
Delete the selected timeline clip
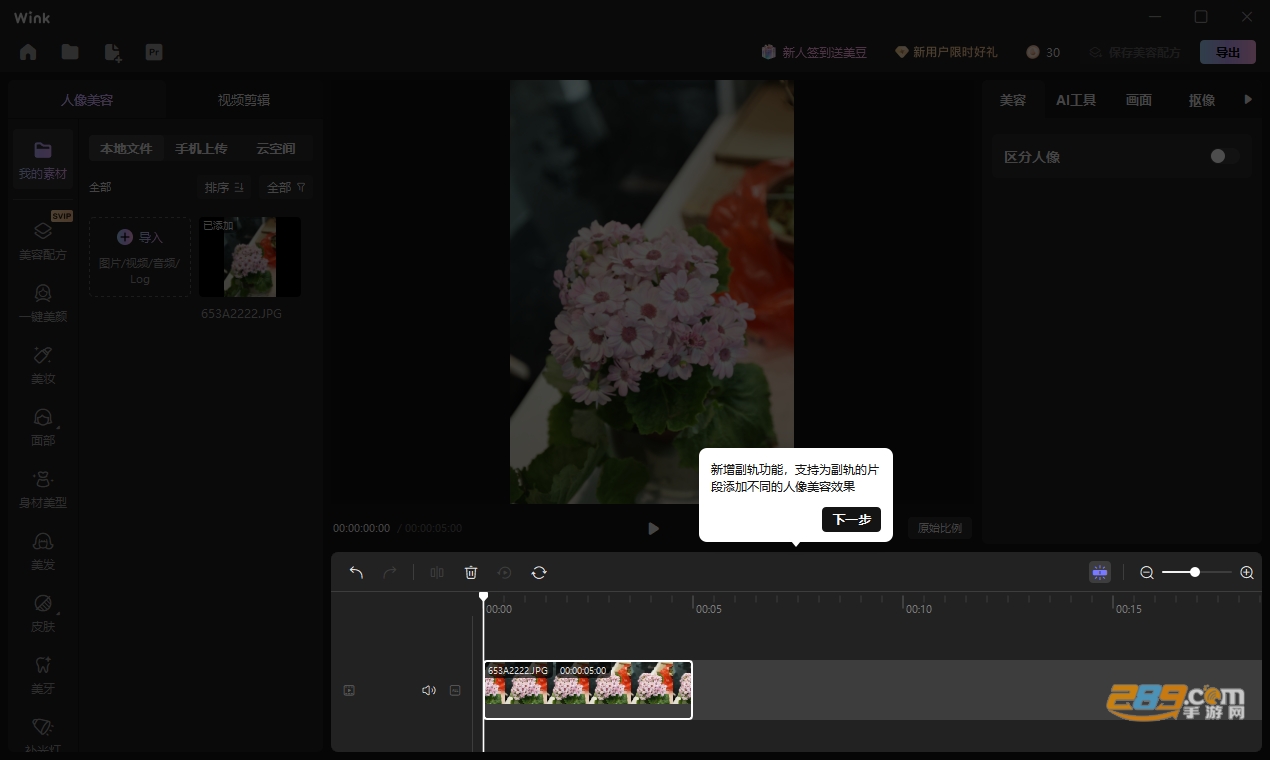tap(471, 572)
